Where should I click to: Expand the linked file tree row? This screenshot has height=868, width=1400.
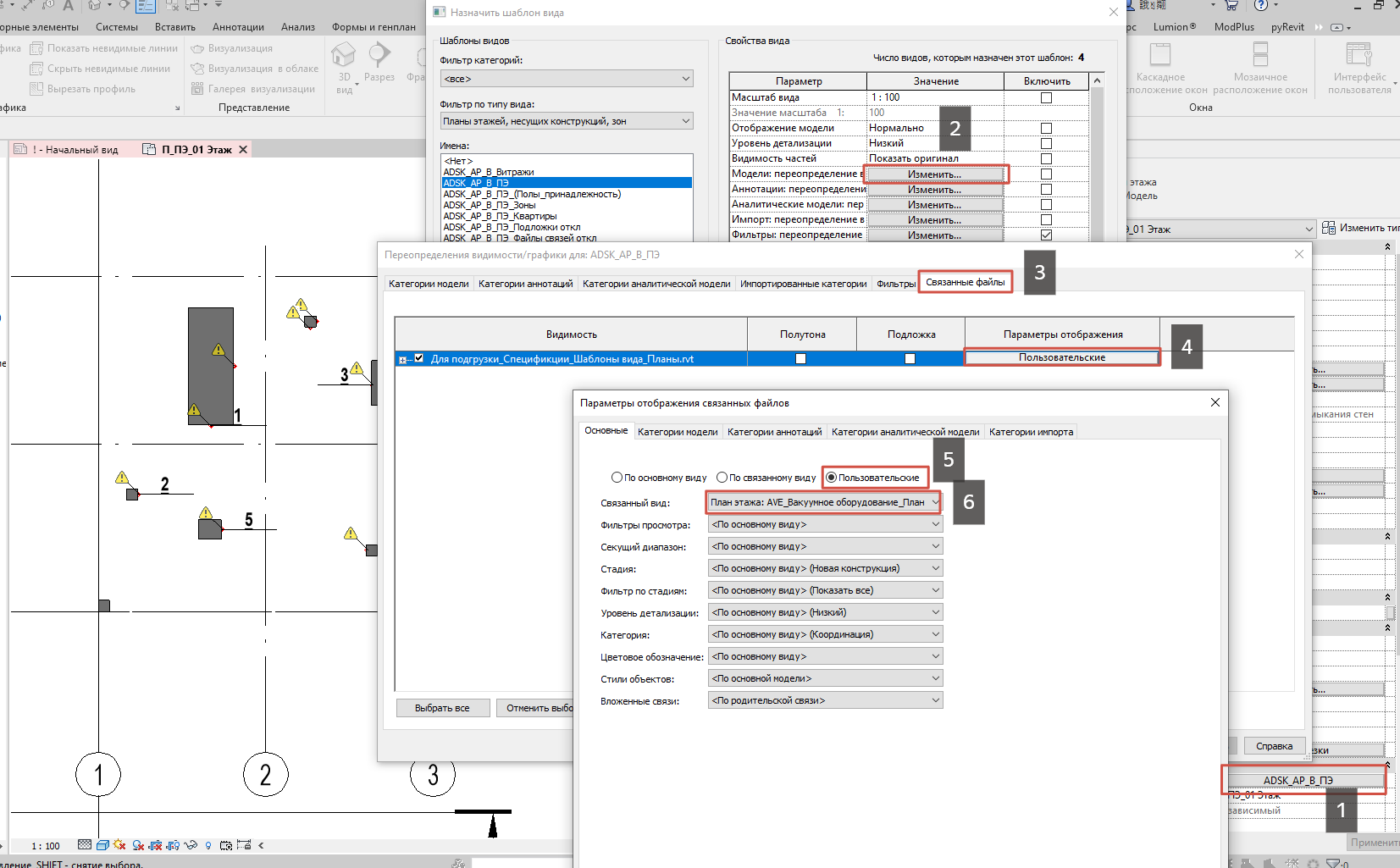click(402, 360)
